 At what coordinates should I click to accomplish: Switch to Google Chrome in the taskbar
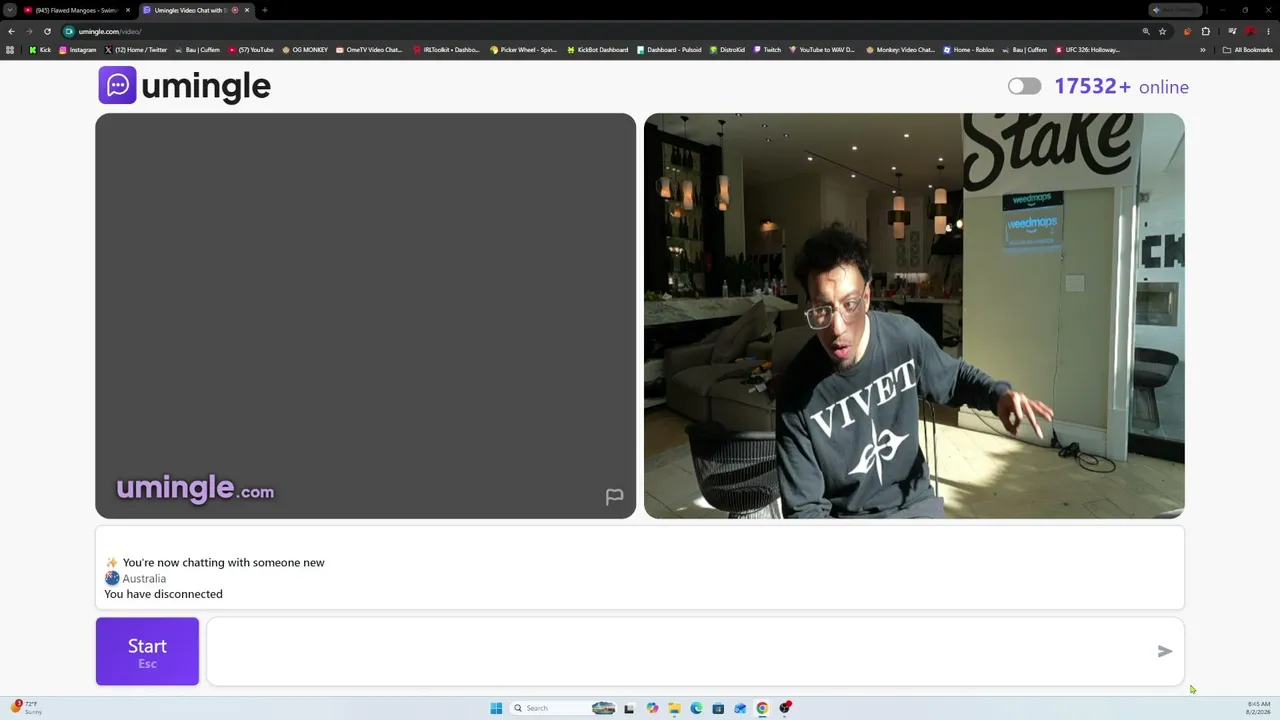(x=762, y=708)
